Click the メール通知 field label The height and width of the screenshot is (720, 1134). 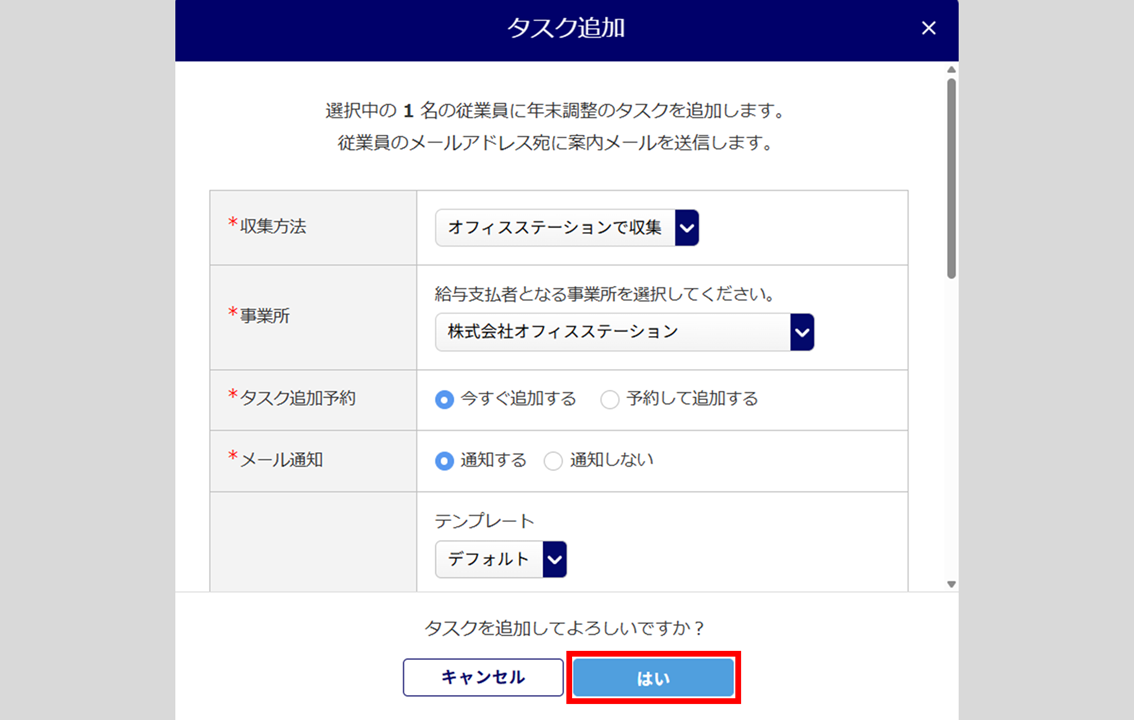coord(281,460)
